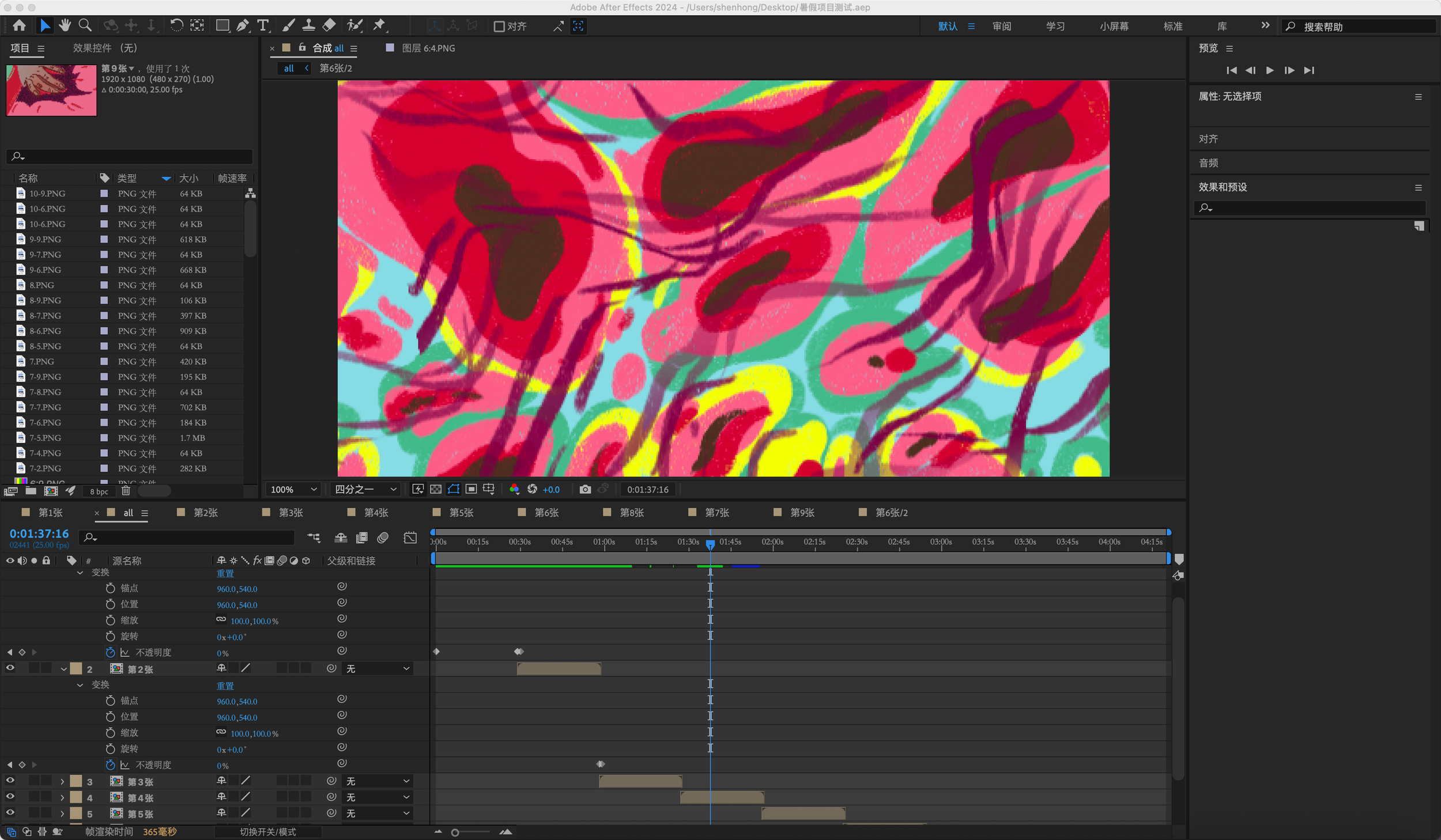Select the Puppet Pin tool
Screen dimensions: 1441x840
379,25
